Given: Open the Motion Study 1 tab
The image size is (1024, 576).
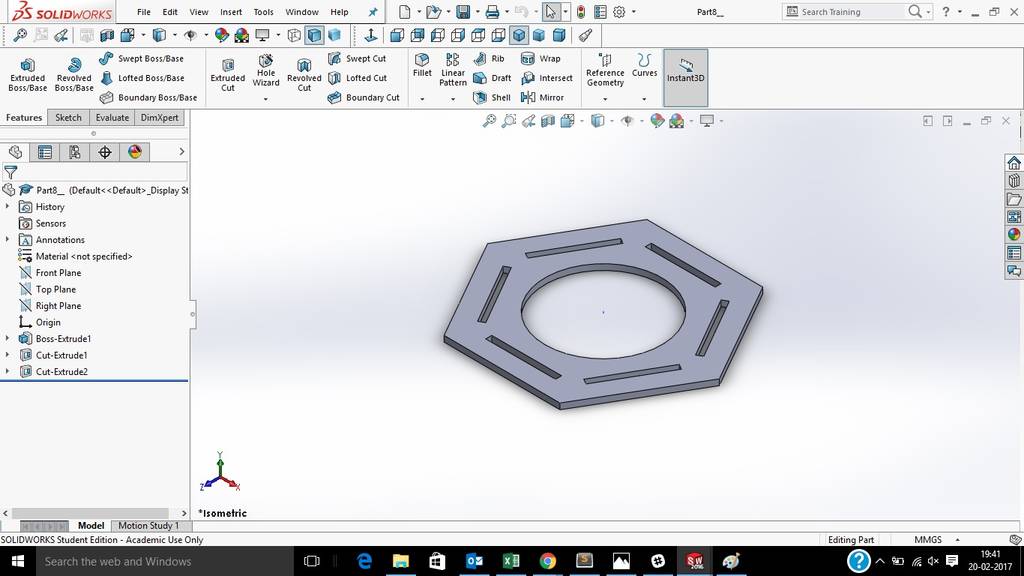Looking at the screenshot, I should [x=148, y=526].
